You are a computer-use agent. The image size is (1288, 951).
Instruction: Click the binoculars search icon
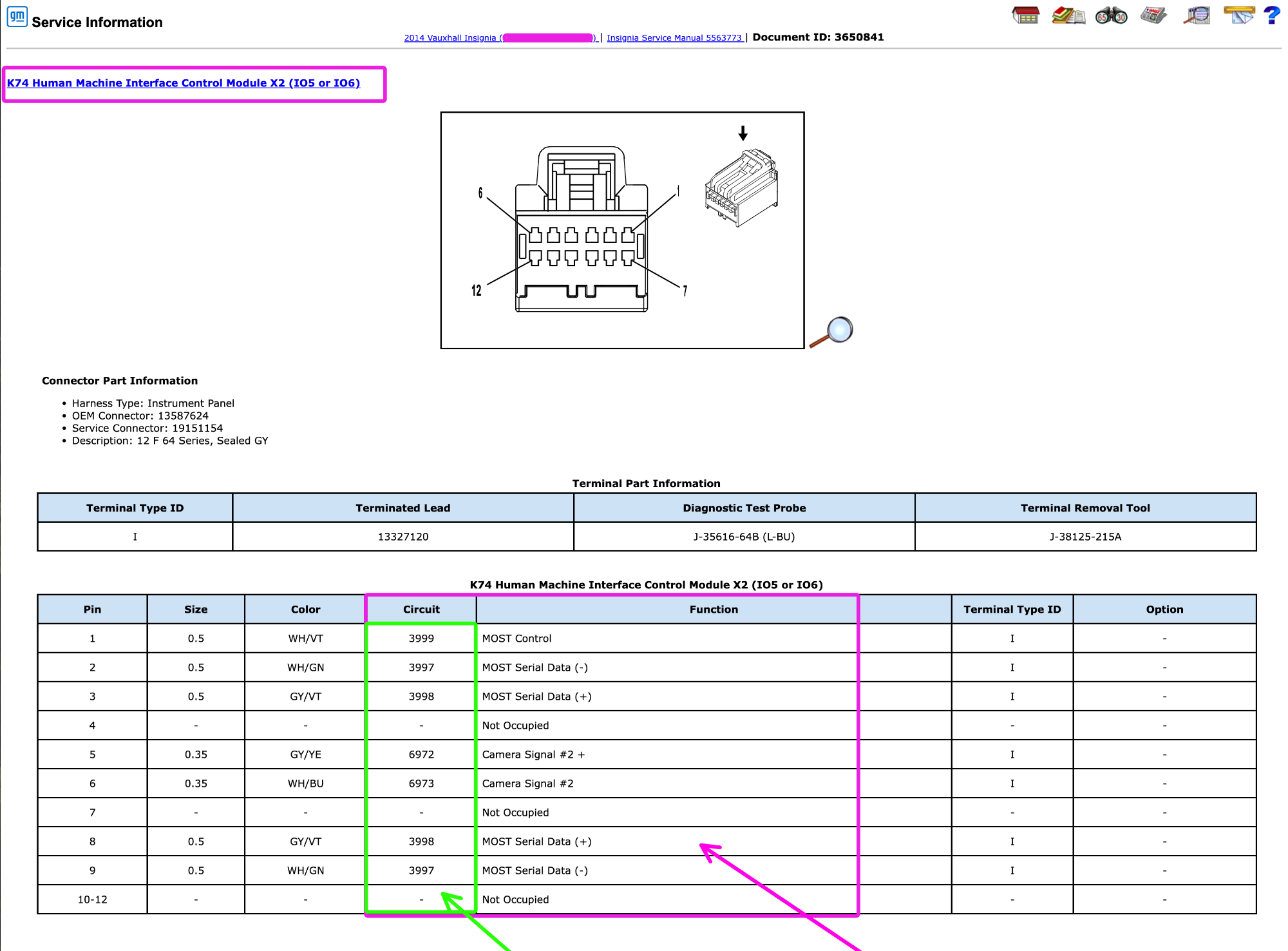1112,15
